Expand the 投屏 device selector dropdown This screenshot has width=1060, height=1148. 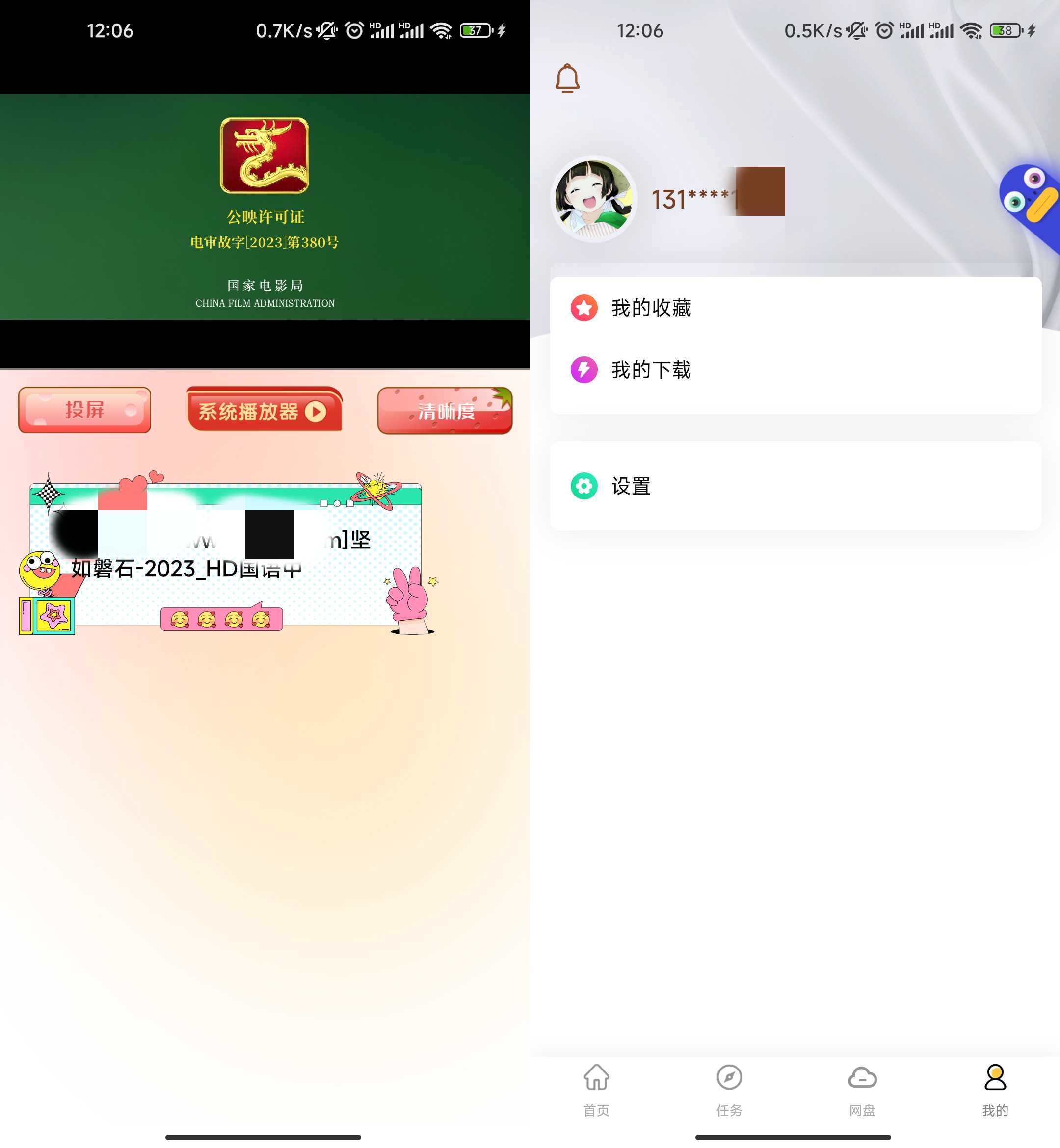coord(84,409)
